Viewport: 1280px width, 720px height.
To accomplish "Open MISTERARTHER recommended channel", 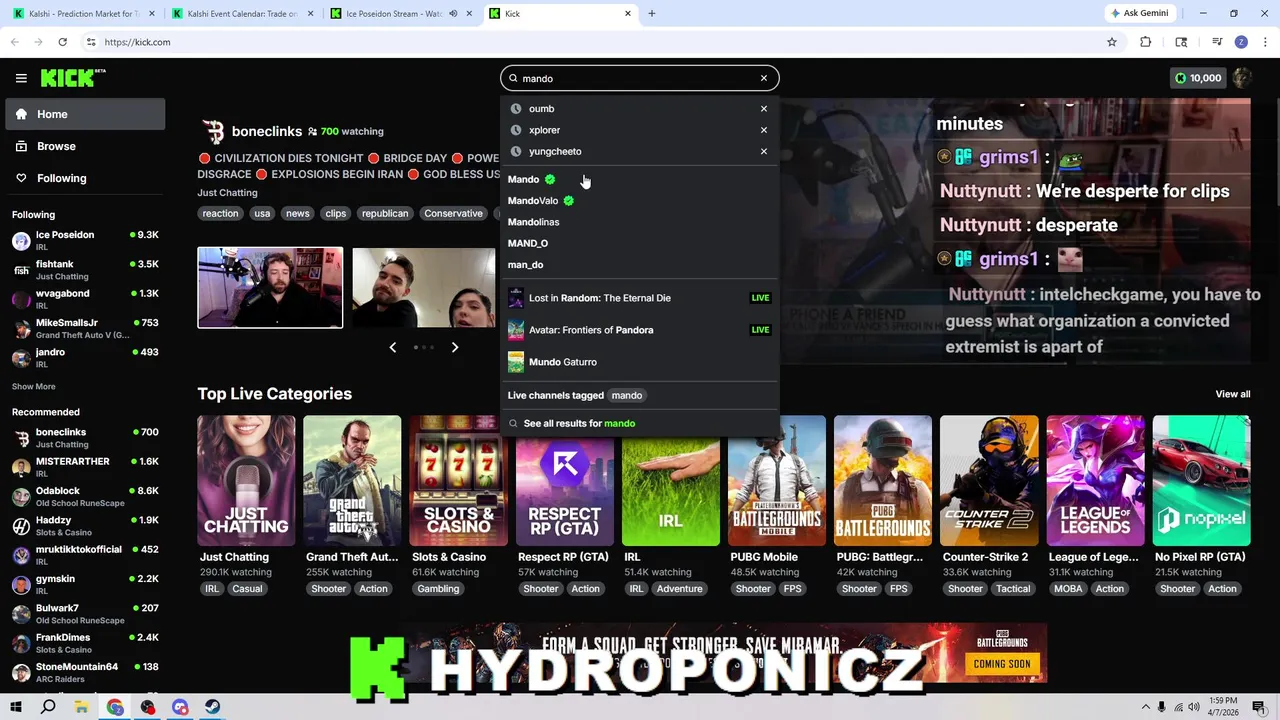I will tap(86, 467).
